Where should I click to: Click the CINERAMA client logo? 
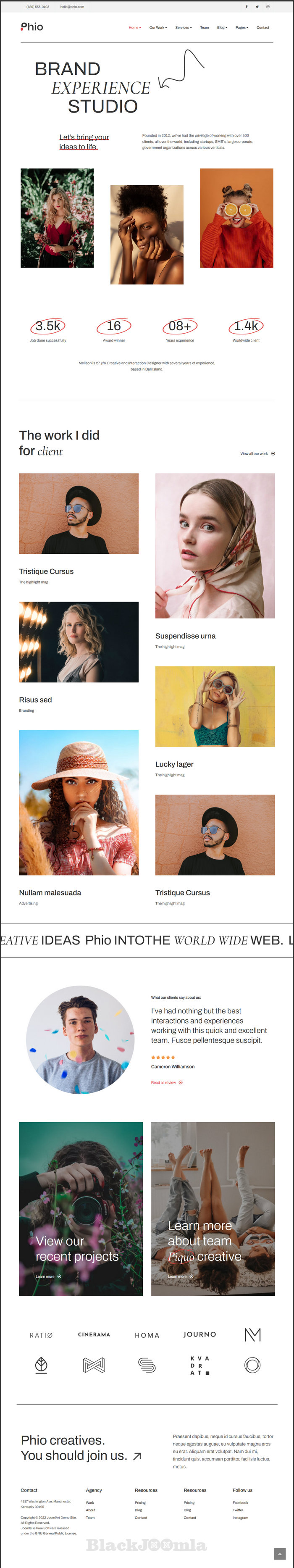(x=94, y=1334)
